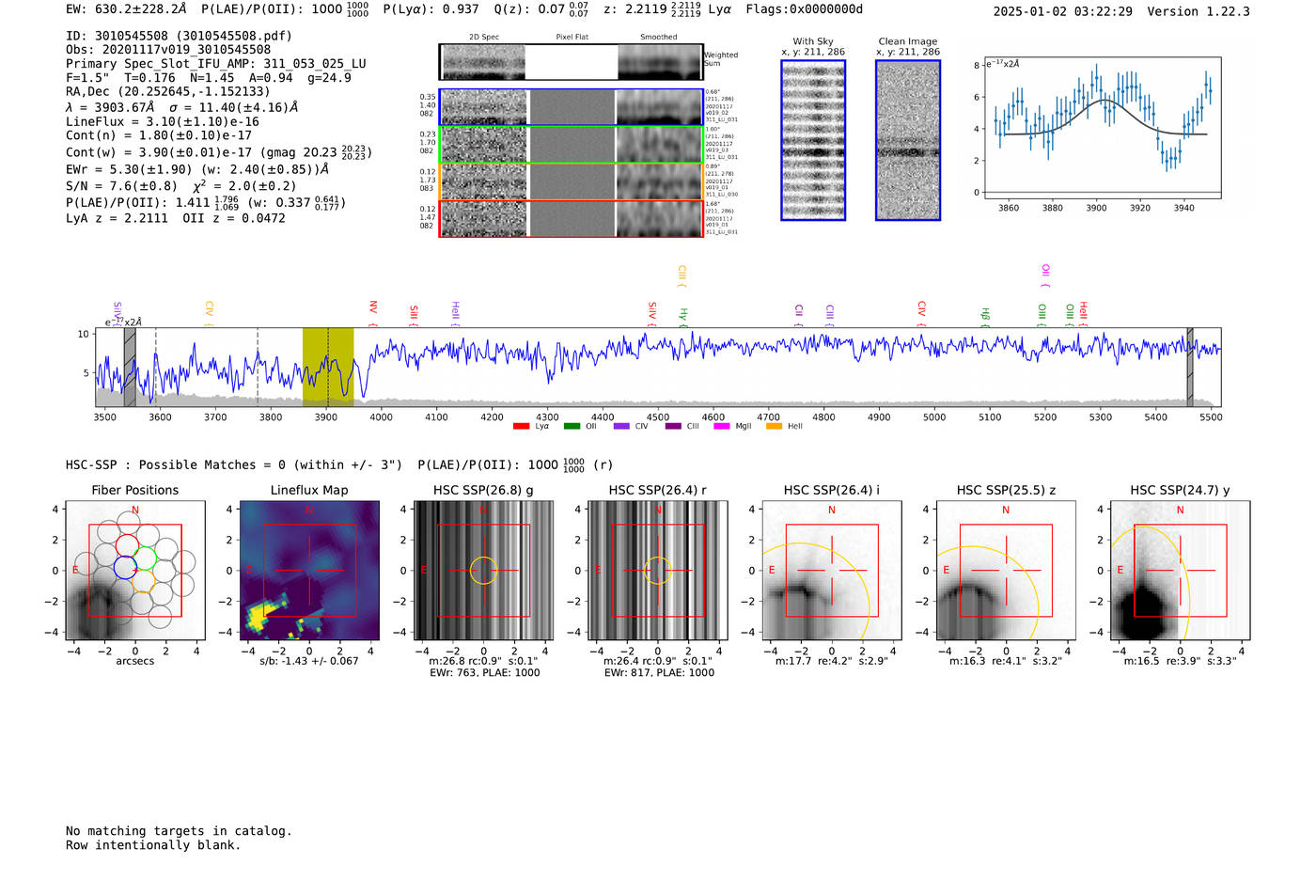Click the red Lyα legend swatch
Image resolution: width=1316 pixels, height=896 pixels.
(x=521, y=427)
